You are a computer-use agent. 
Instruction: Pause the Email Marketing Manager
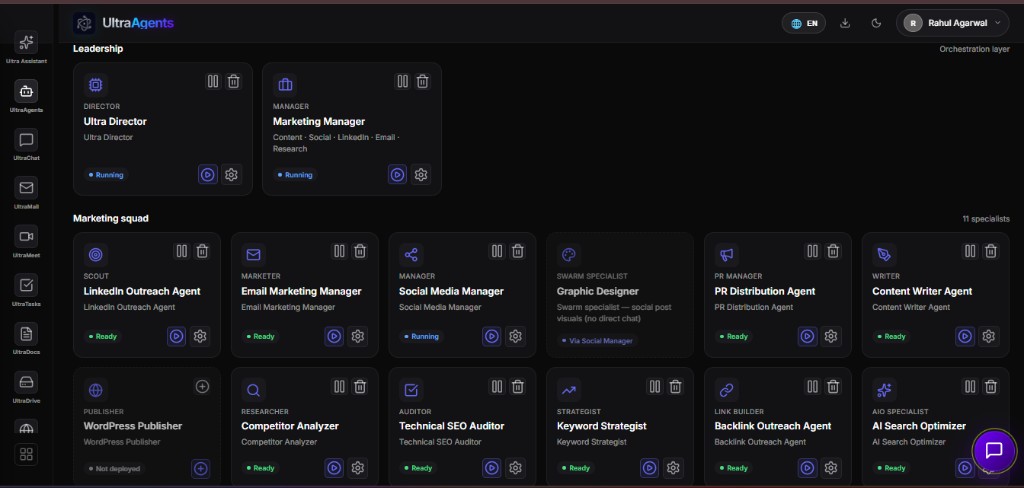click(x=339, y=251)
